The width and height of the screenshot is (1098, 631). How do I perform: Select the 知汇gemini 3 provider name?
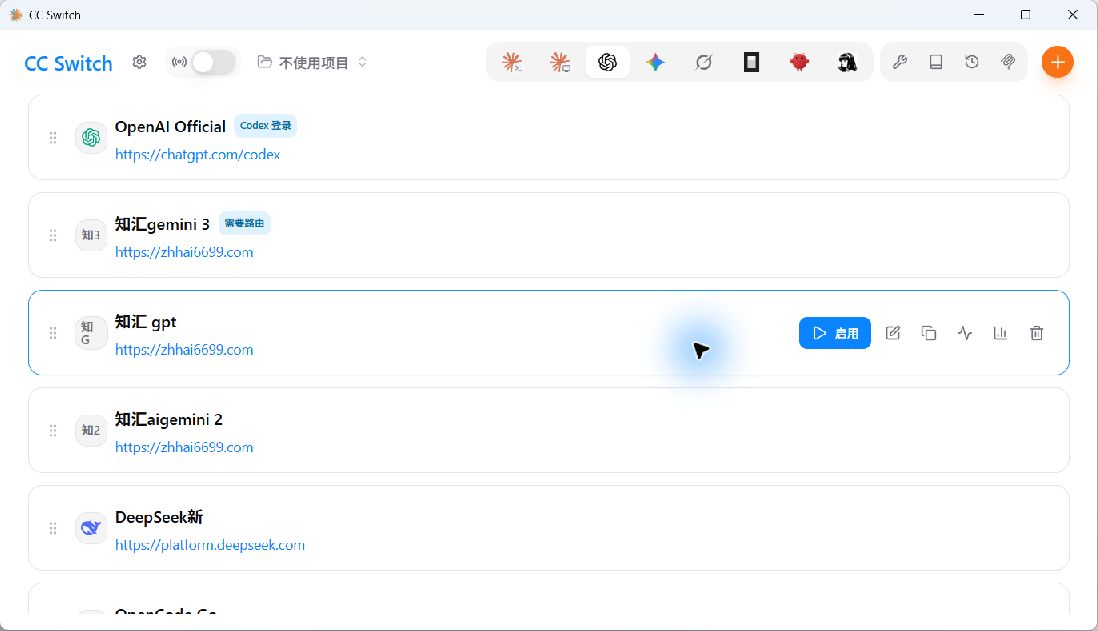click(x=162, y=224)
